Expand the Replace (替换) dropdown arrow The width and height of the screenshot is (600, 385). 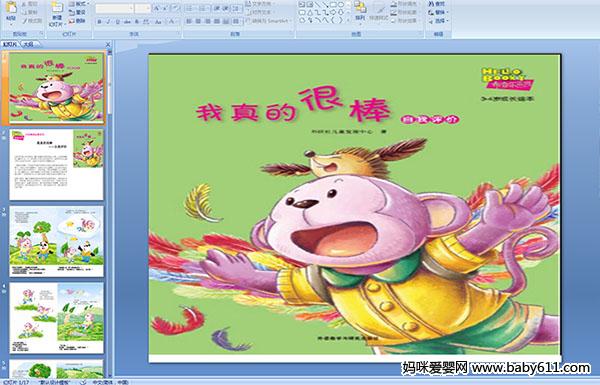tap(448, 13)
